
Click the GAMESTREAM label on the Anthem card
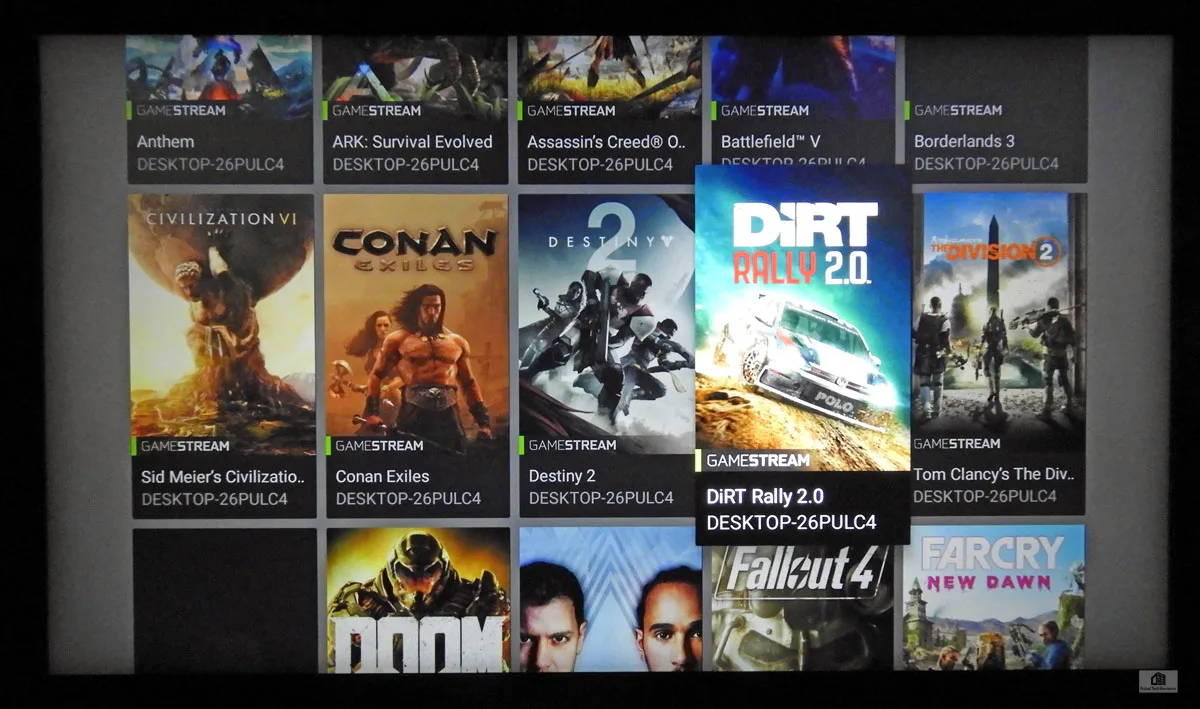pos(179,111)
